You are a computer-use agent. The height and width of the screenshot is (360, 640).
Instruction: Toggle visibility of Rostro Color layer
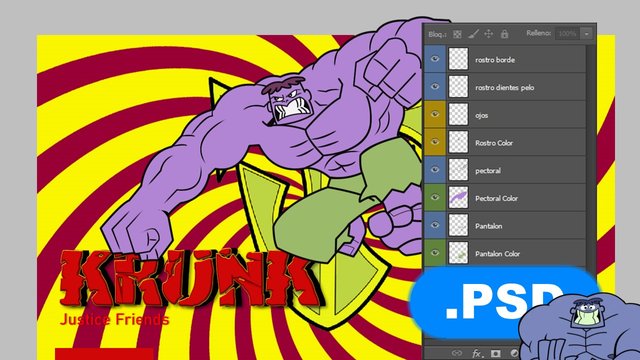coord(435,142)
